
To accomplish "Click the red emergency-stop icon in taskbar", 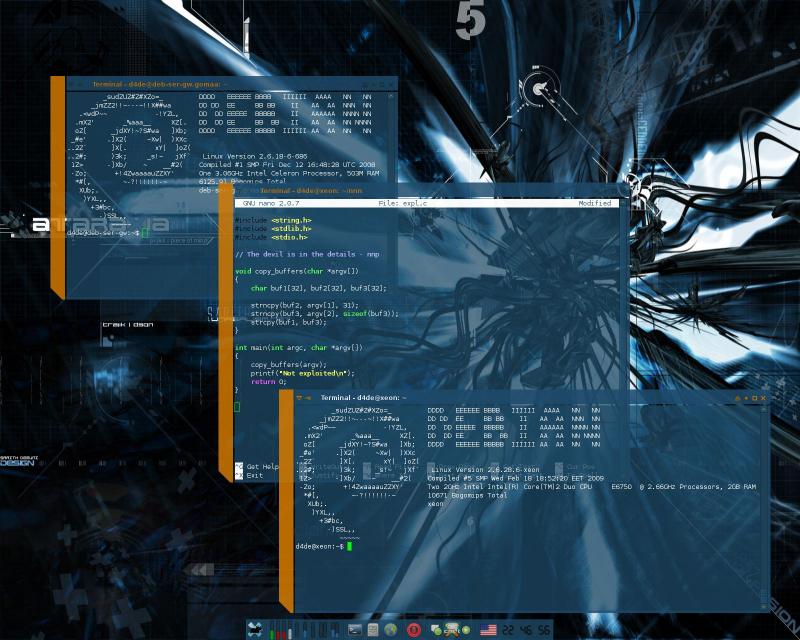I will 413,630.
